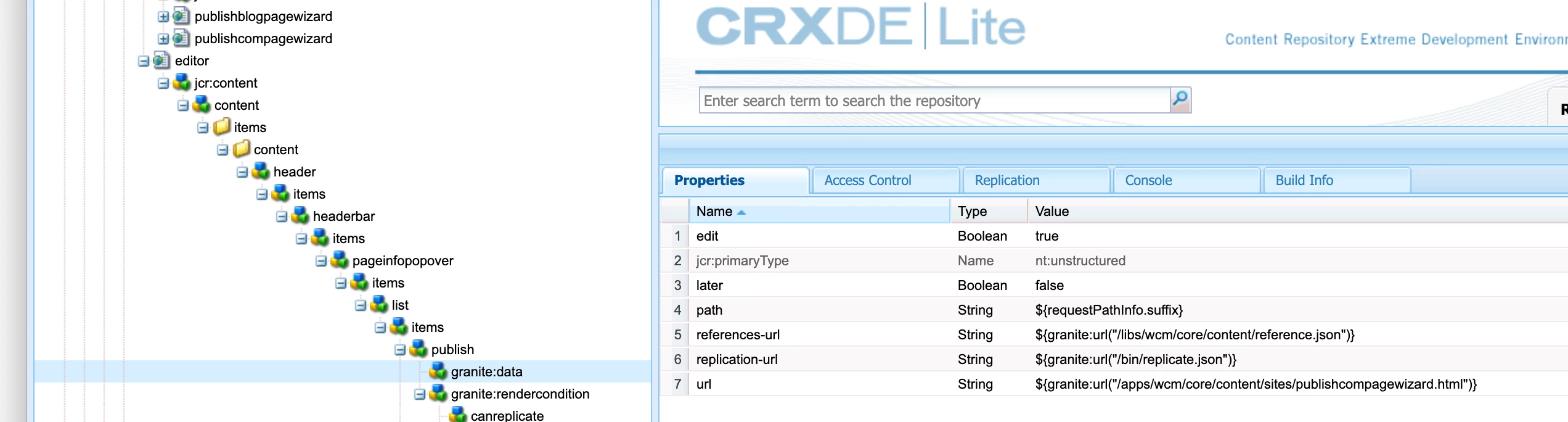The height and width of the screenshot is (422, 1568).
Task: Select the granite:data tree row
Action: coord(343,371)
